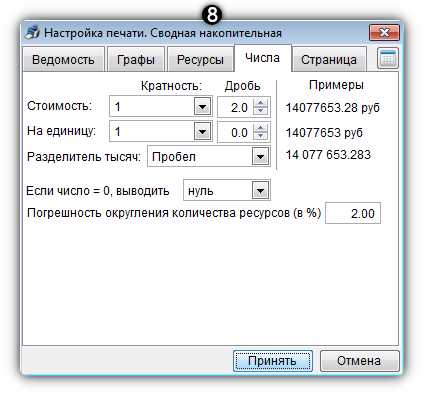Click the example value 14 077 653.283
This screenshot has width=424, height=396.
(x=328, y=155)
